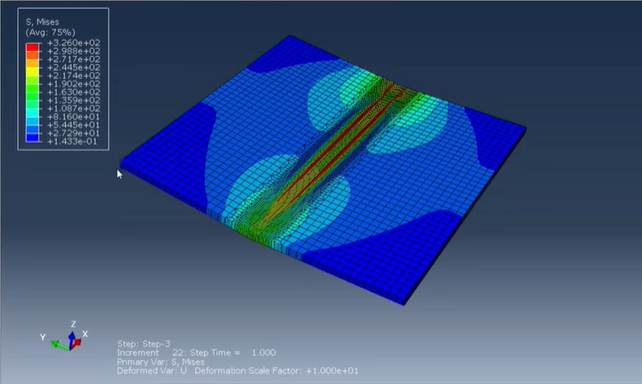Viewport: 642px width, 384px height.
Task: Click the legend value +1.087e+02
Action: tap(74, 108)
